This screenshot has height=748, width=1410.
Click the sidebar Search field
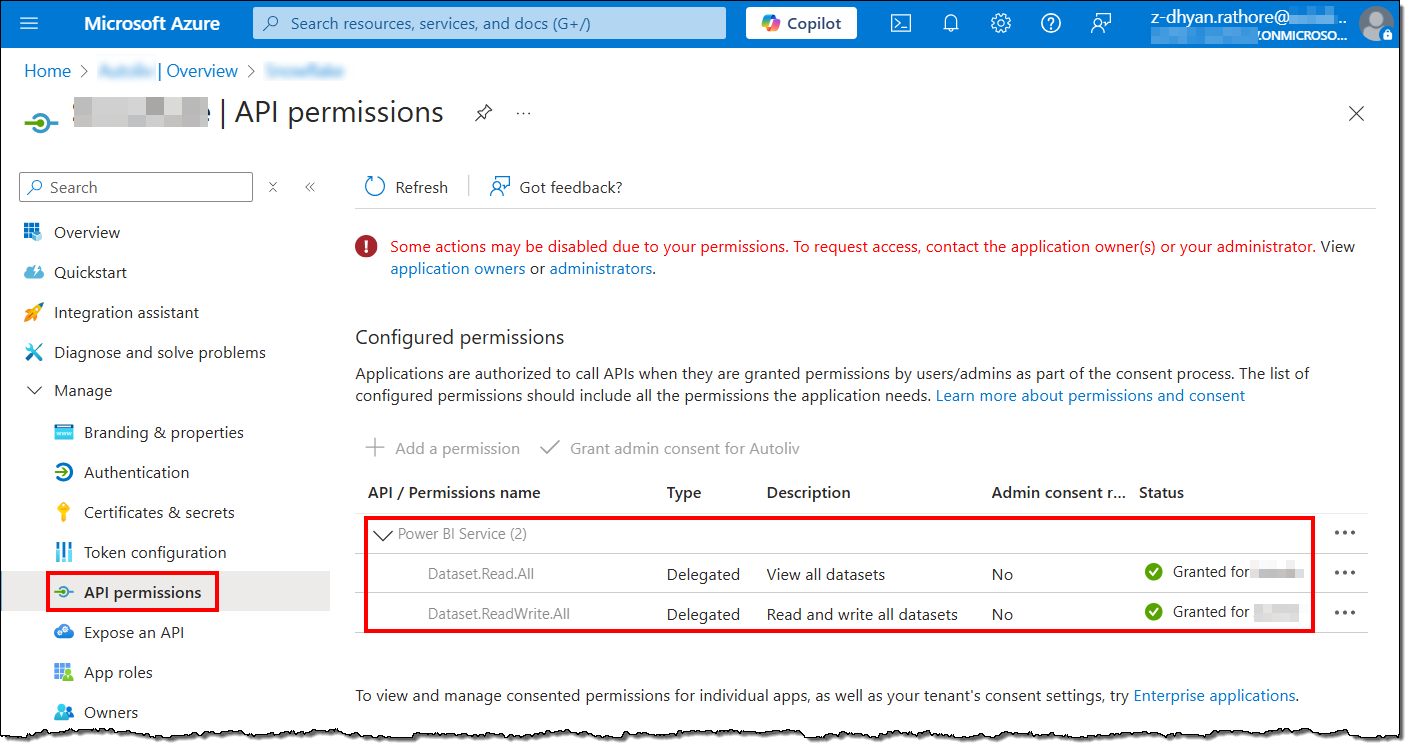click(135, 187)
